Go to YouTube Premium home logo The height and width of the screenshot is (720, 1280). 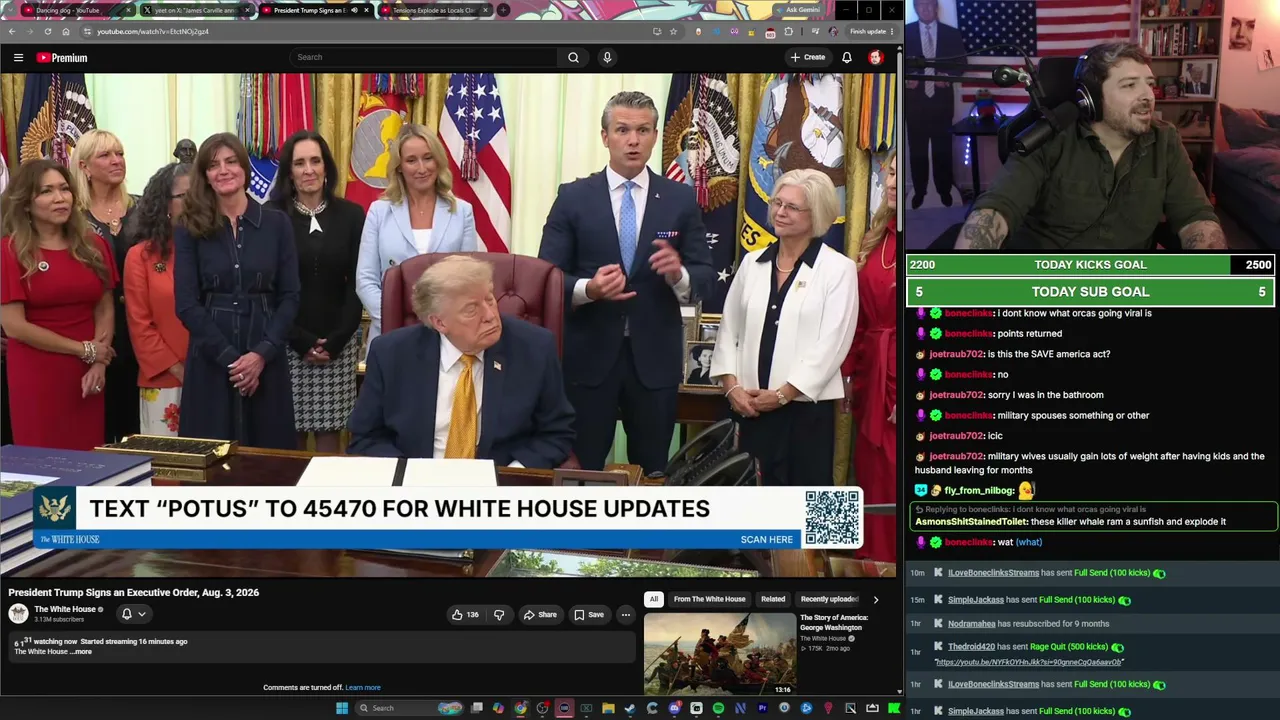pos(62,58)
